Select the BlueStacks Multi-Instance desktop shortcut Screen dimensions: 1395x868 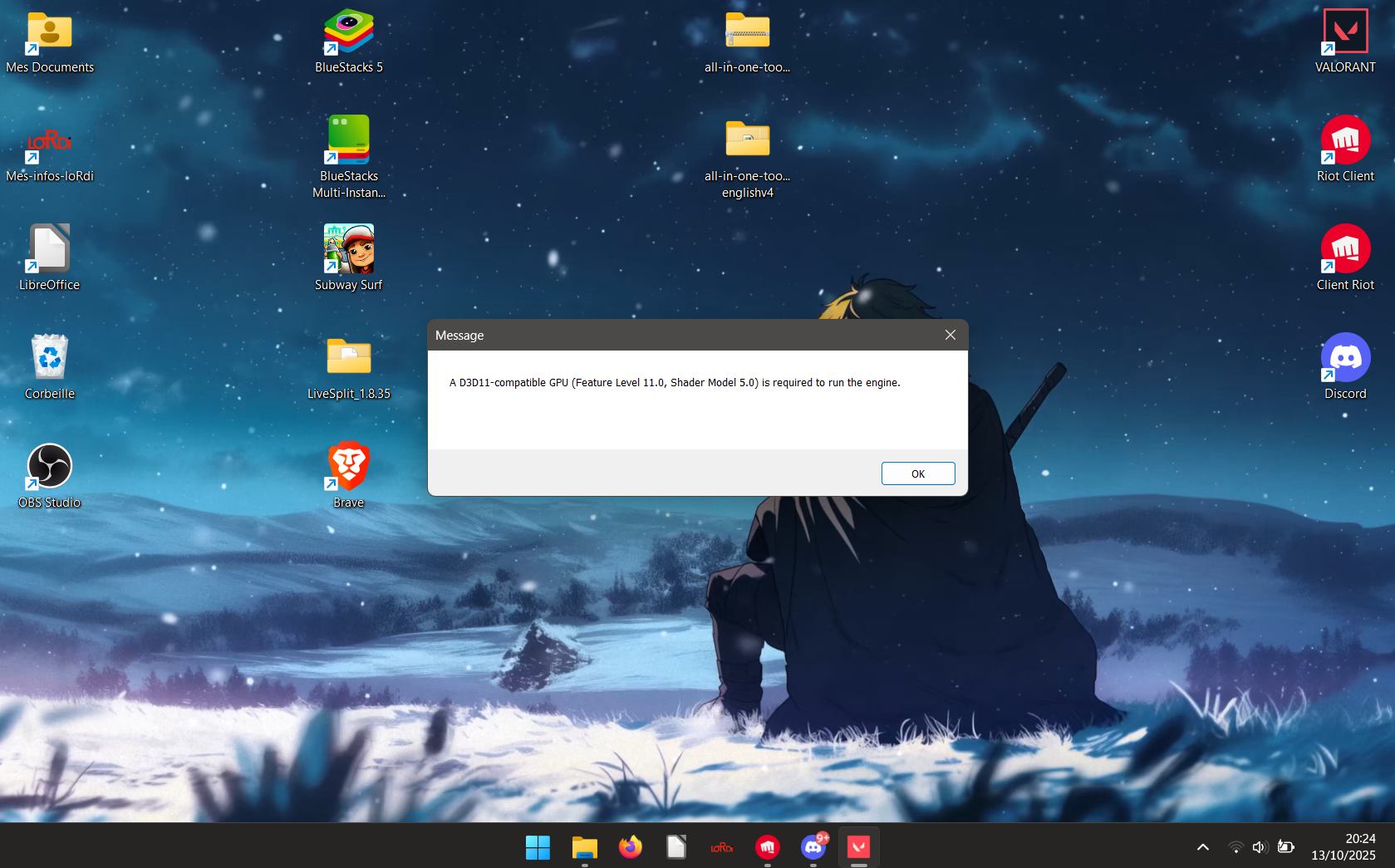(349, 158)
